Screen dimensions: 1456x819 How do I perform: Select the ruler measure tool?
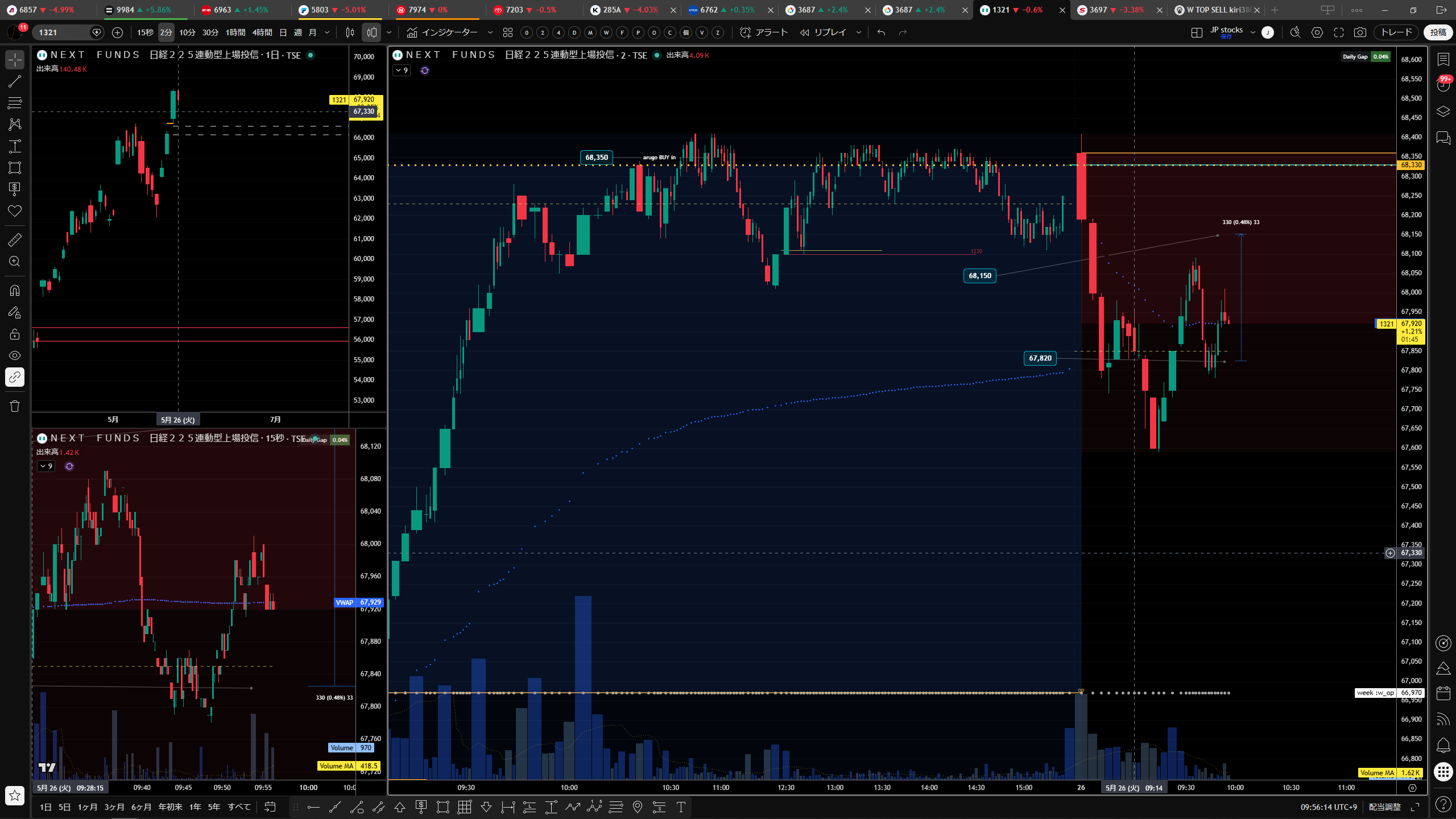[15, 240]
